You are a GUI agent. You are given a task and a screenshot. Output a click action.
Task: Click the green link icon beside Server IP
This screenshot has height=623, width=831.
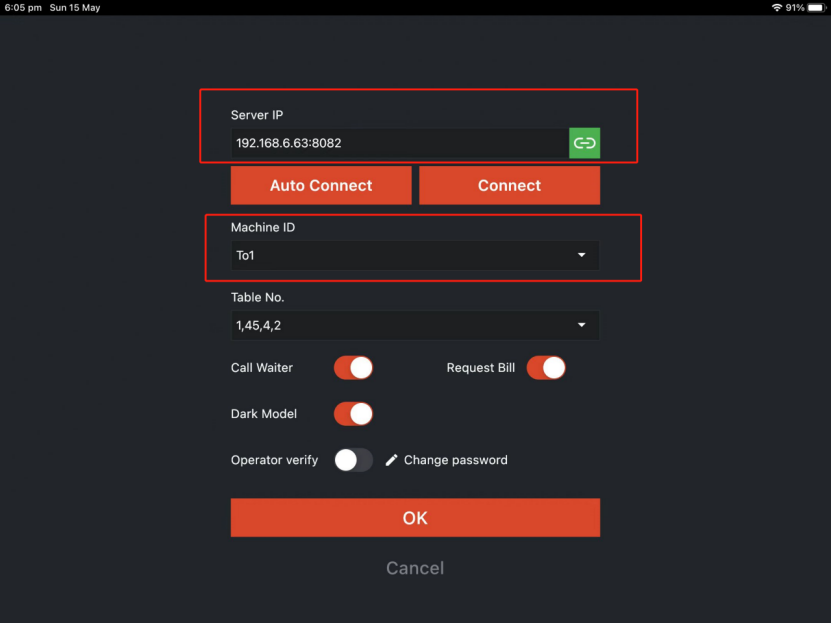tap(585, 143)
